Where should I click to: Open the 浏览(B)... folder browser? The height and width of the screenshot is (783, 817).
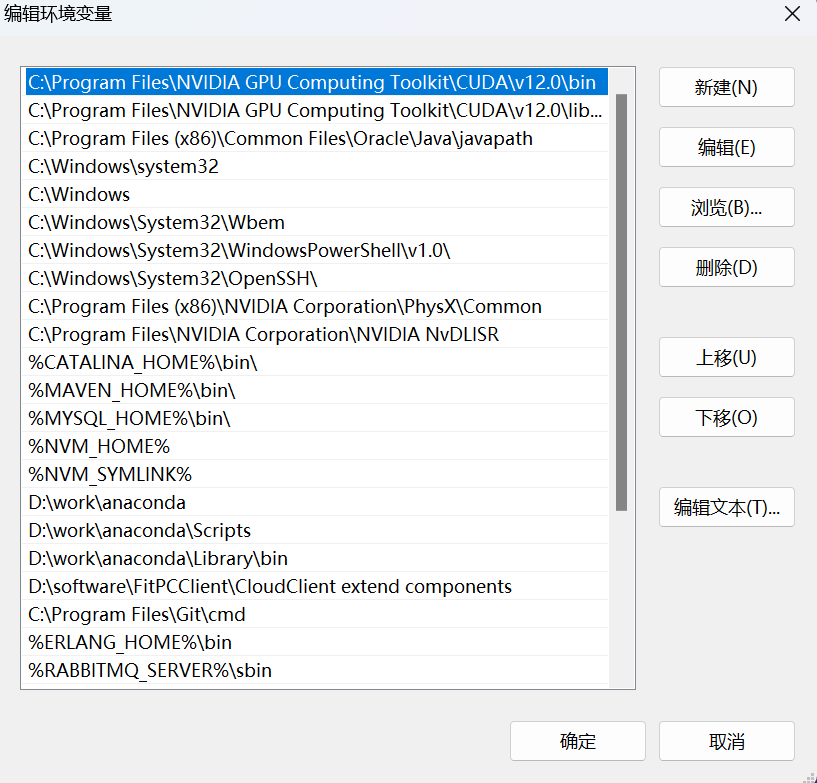pyautogui.click(x=726, y=207)
